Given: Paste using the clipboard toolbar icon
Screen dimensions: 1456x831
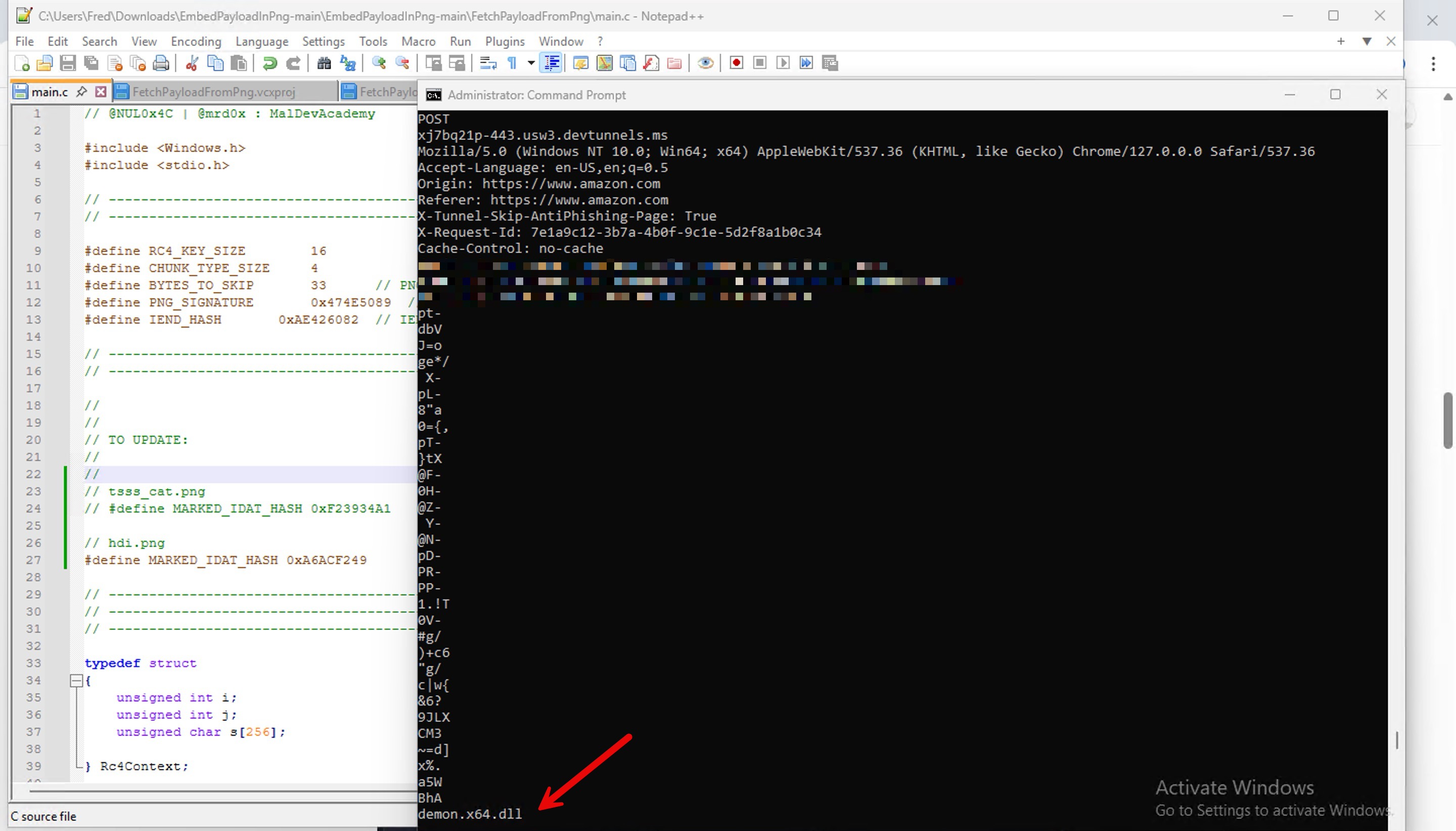Looking at the screenshot, I should pos(239,63).
